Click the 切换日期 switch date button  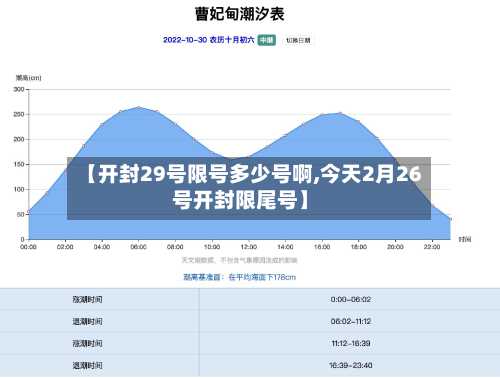[298, 40]
